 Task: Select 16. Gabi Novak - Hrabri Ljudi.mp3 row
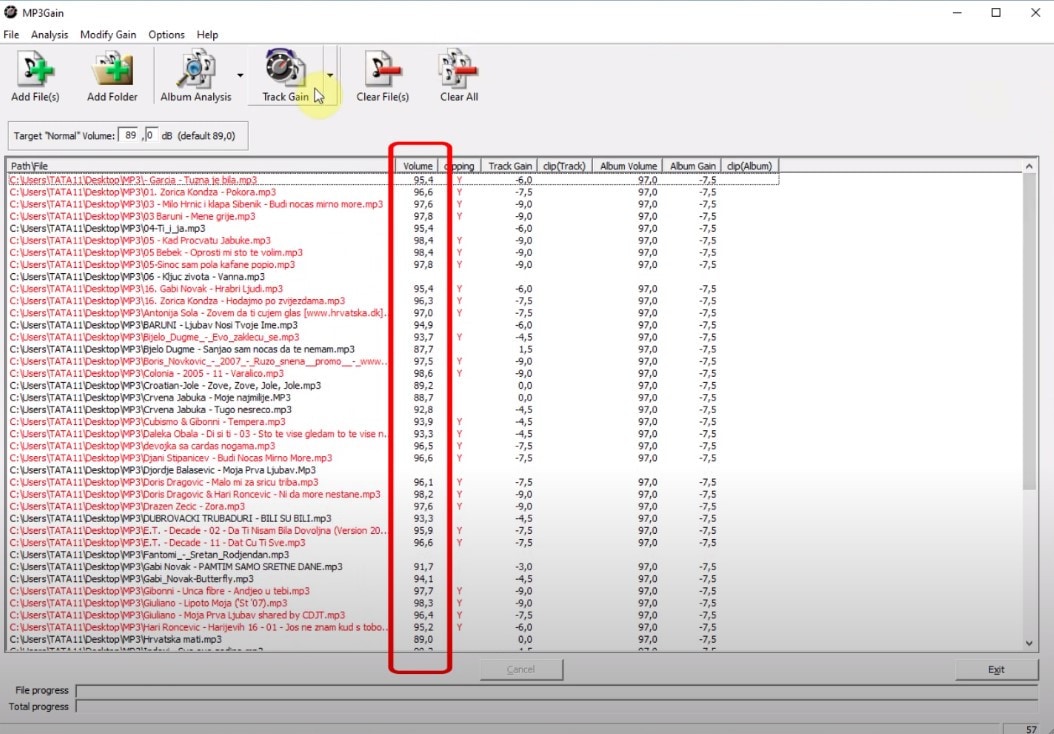(393, 289)
